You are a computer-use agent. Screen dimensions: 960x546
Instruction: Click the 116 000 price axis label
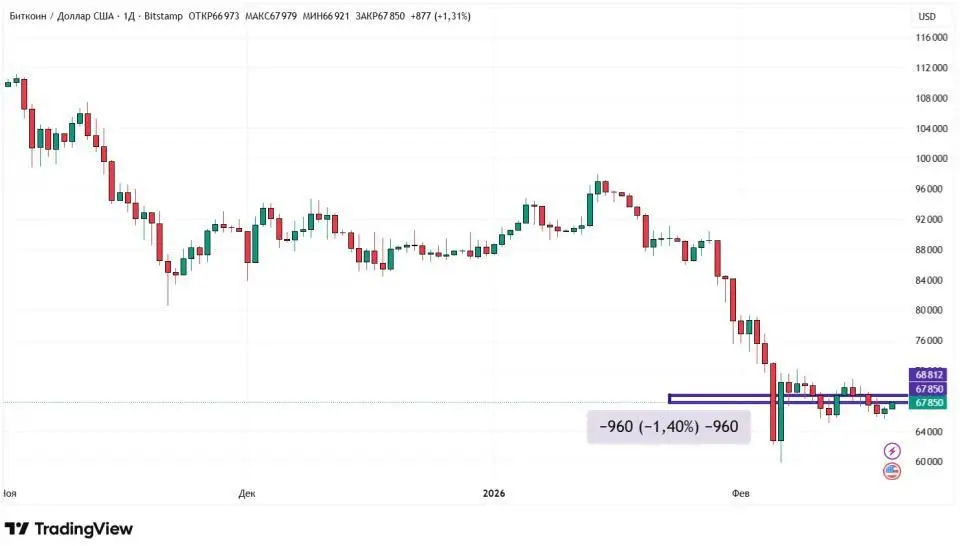click(931, 38)
